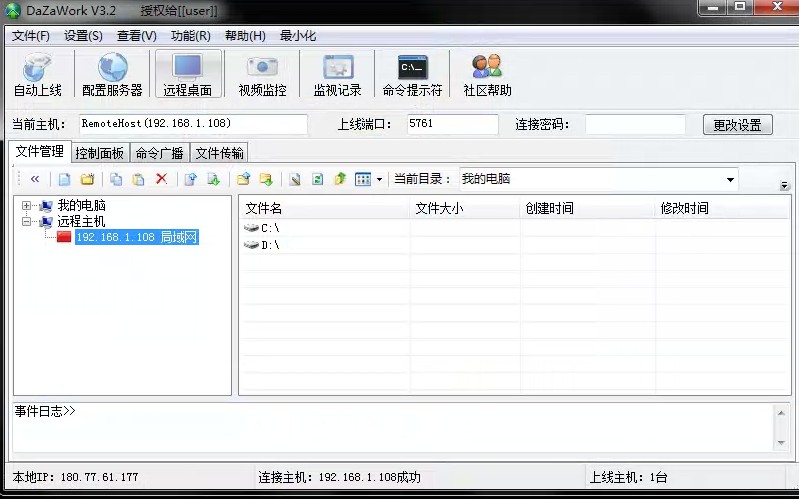Viewport: 799px width, 499px height.
Task: Select 远程主机 in the tree
Action: pyautogui.click(x=82, y=222)
